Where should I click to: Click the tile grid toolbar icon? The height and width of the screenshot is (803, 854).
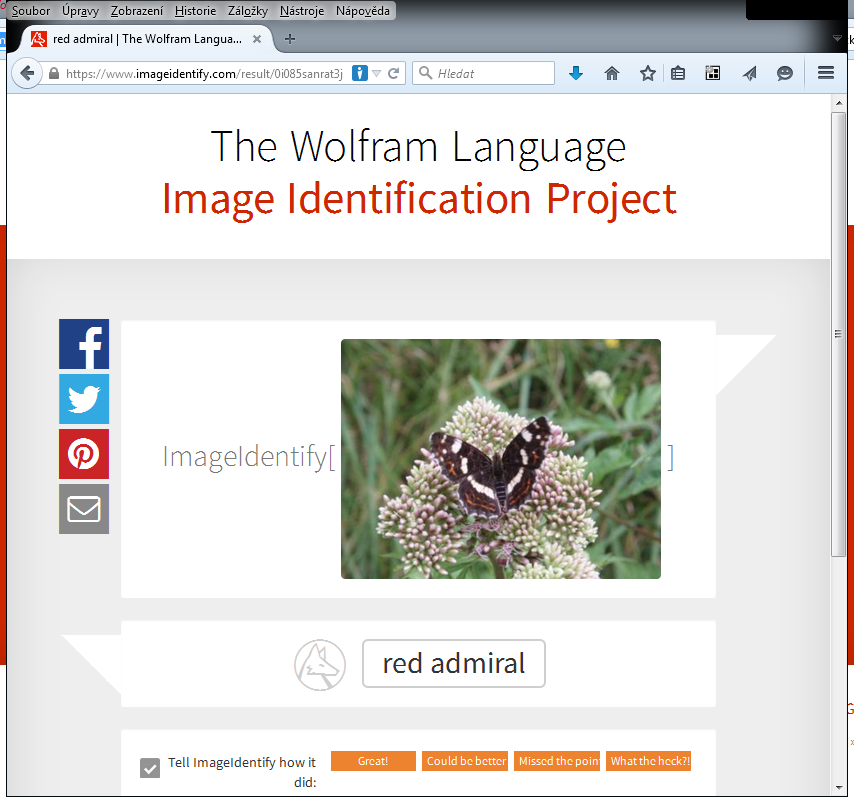(712, 73)
